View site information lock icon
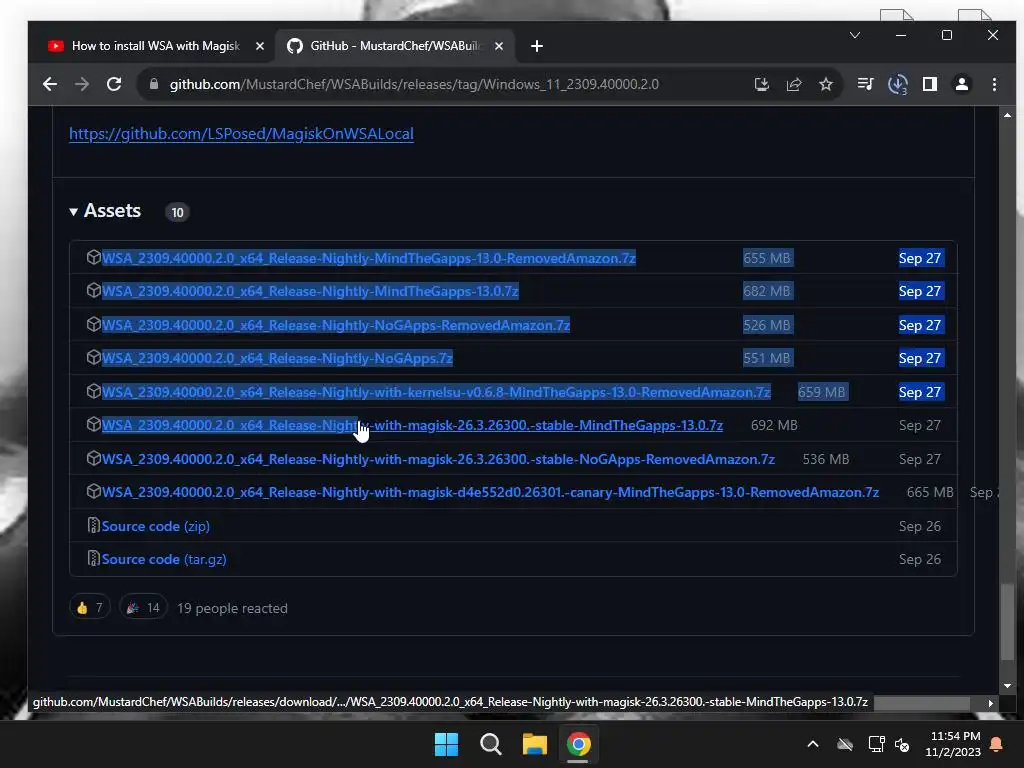This screenshot has height=768, width=1024. coord(153,84)
